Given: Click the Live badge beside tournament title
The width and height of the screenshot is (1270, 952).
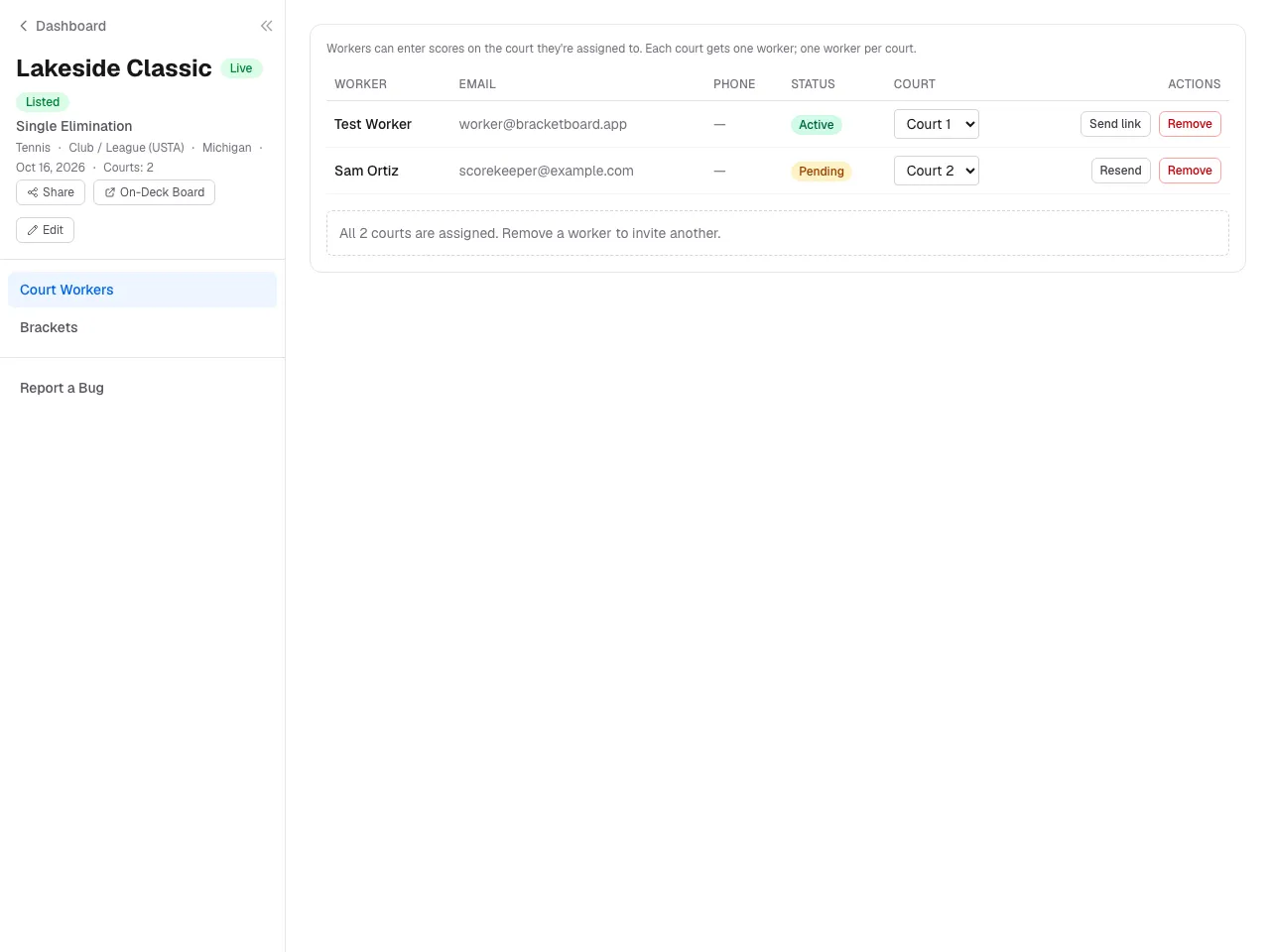Looking at the screenshot, I should point(241,68).
